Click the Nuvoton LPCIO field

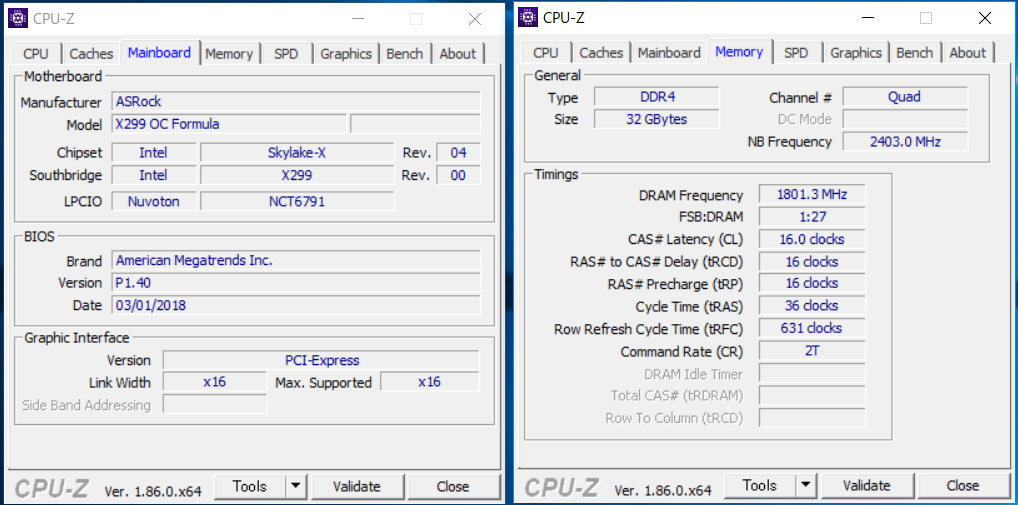point(154,202)
